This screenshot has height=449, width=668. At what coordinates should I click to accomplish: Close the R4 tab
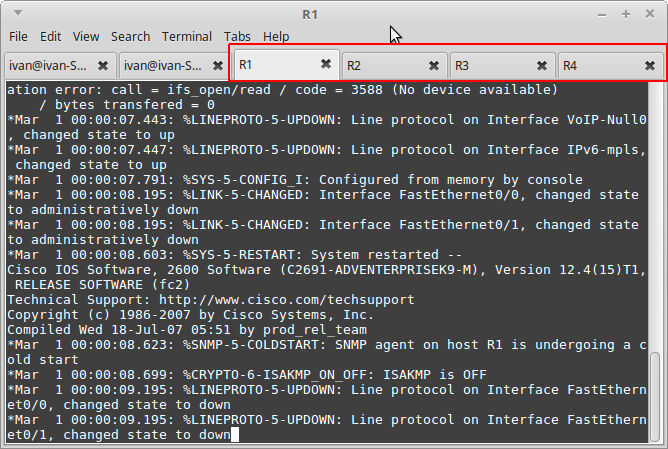click(x=649, y=65)
